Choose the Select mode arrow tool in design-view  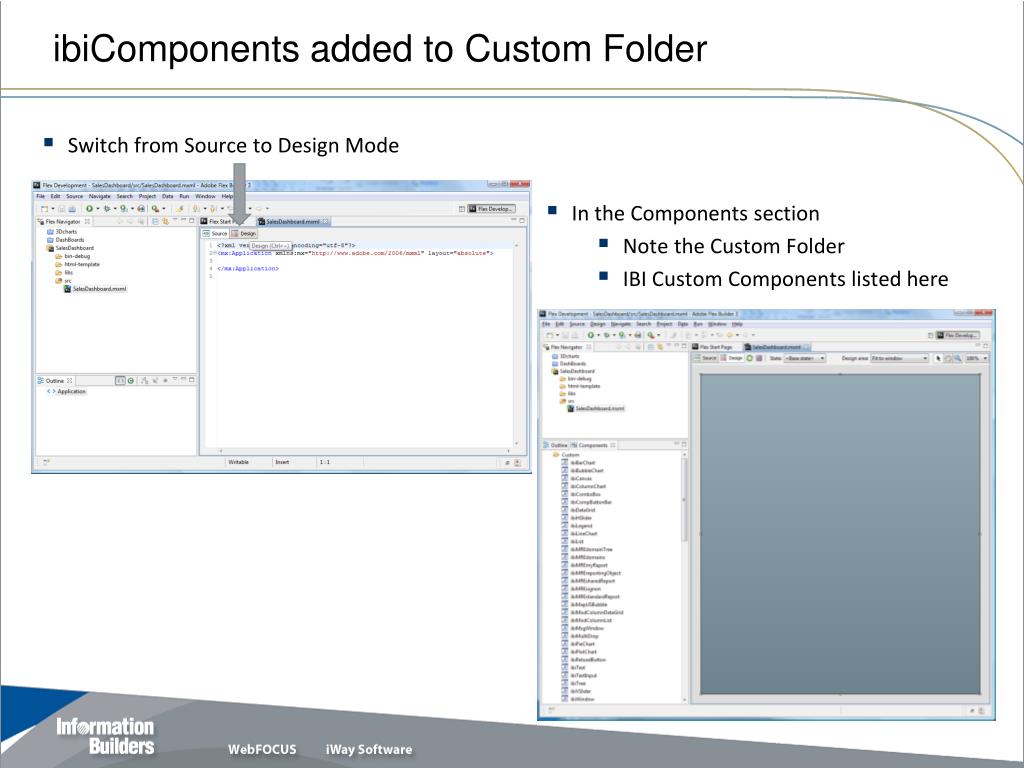tap(938, 359)
